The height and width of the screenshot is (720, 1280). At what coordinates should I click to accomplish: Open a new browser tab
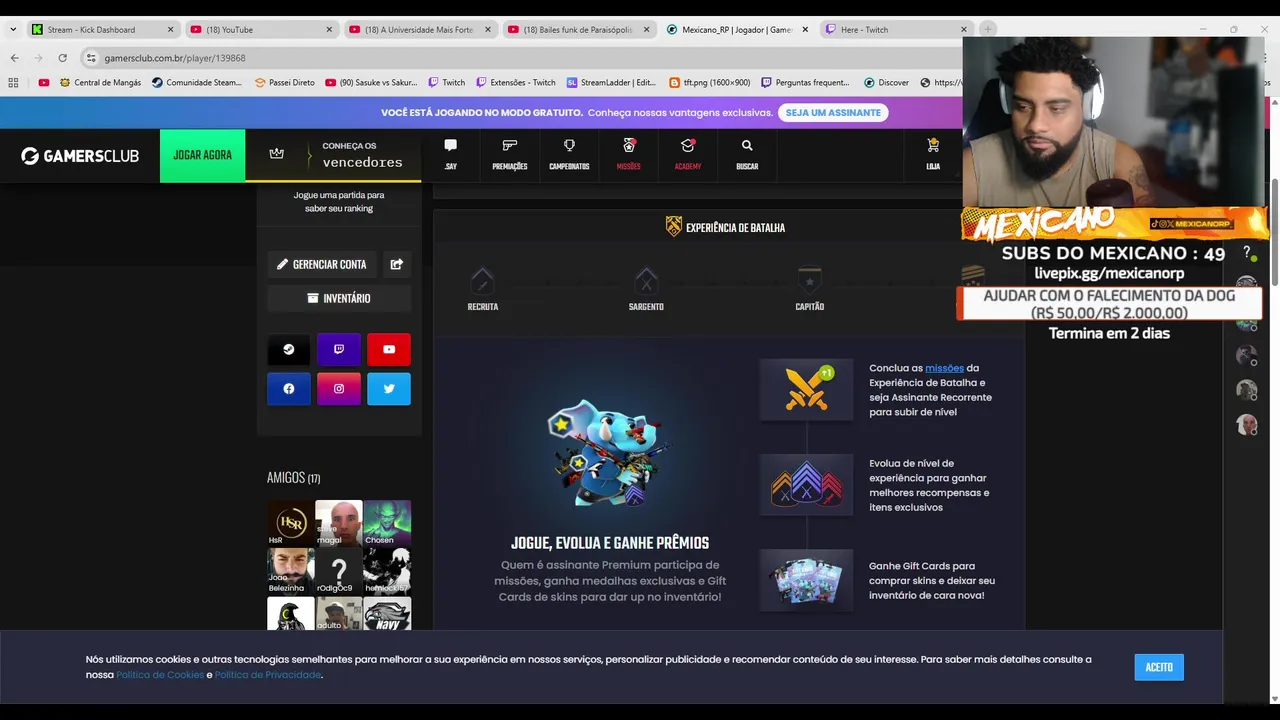[x=988, y=29]
